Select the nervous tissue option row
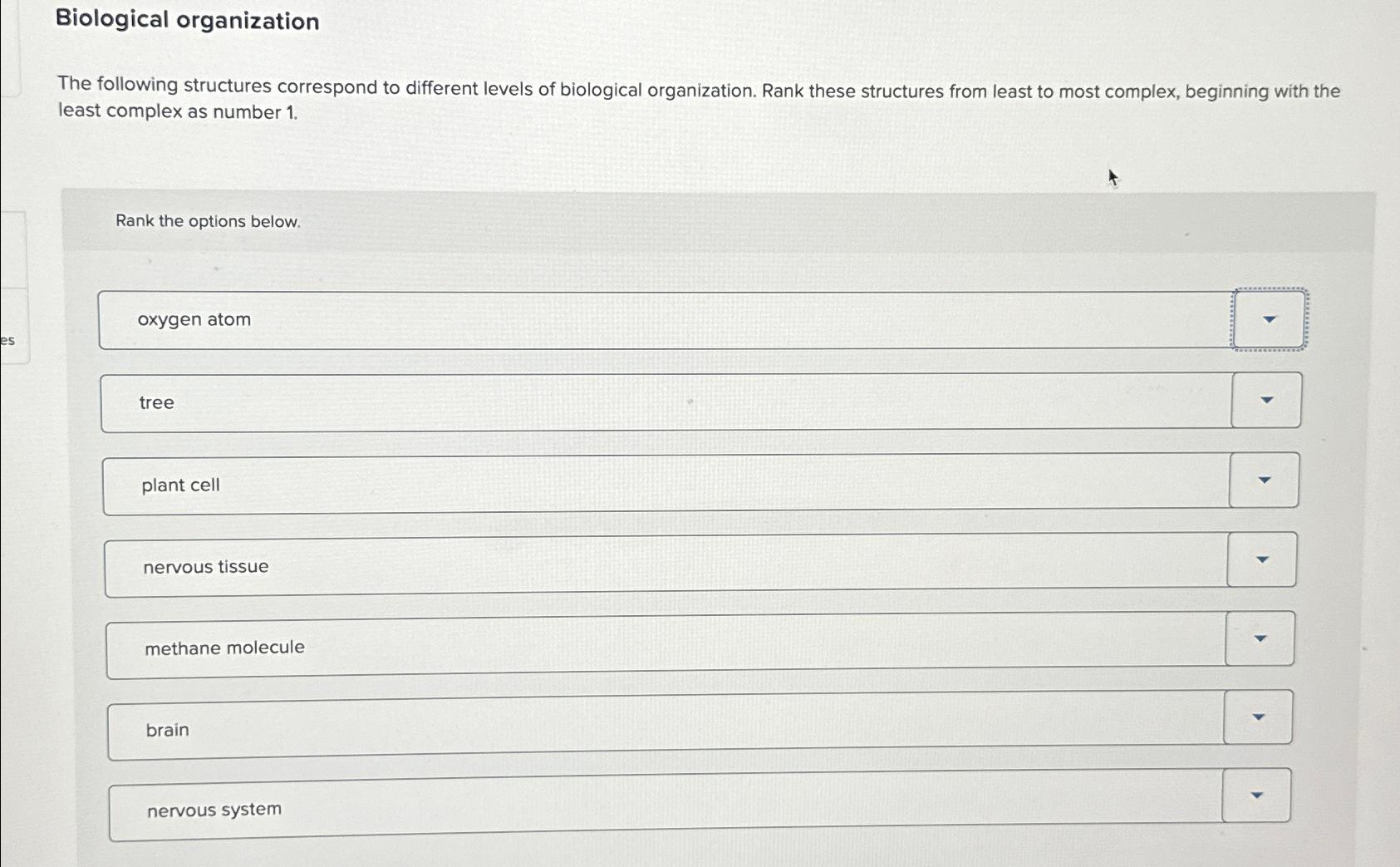1400x867 pixels. point(582,566)
